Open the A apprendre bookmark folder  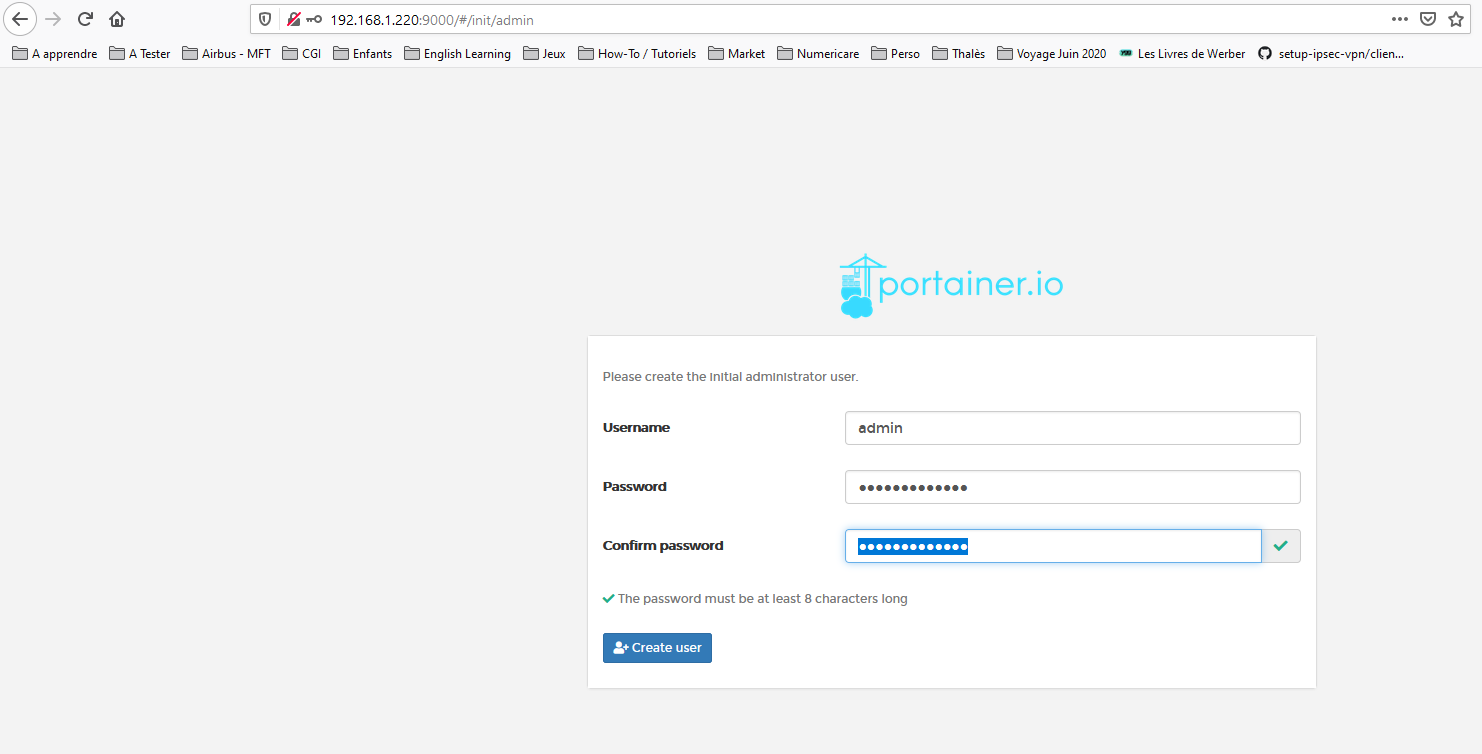pos(55,54)
